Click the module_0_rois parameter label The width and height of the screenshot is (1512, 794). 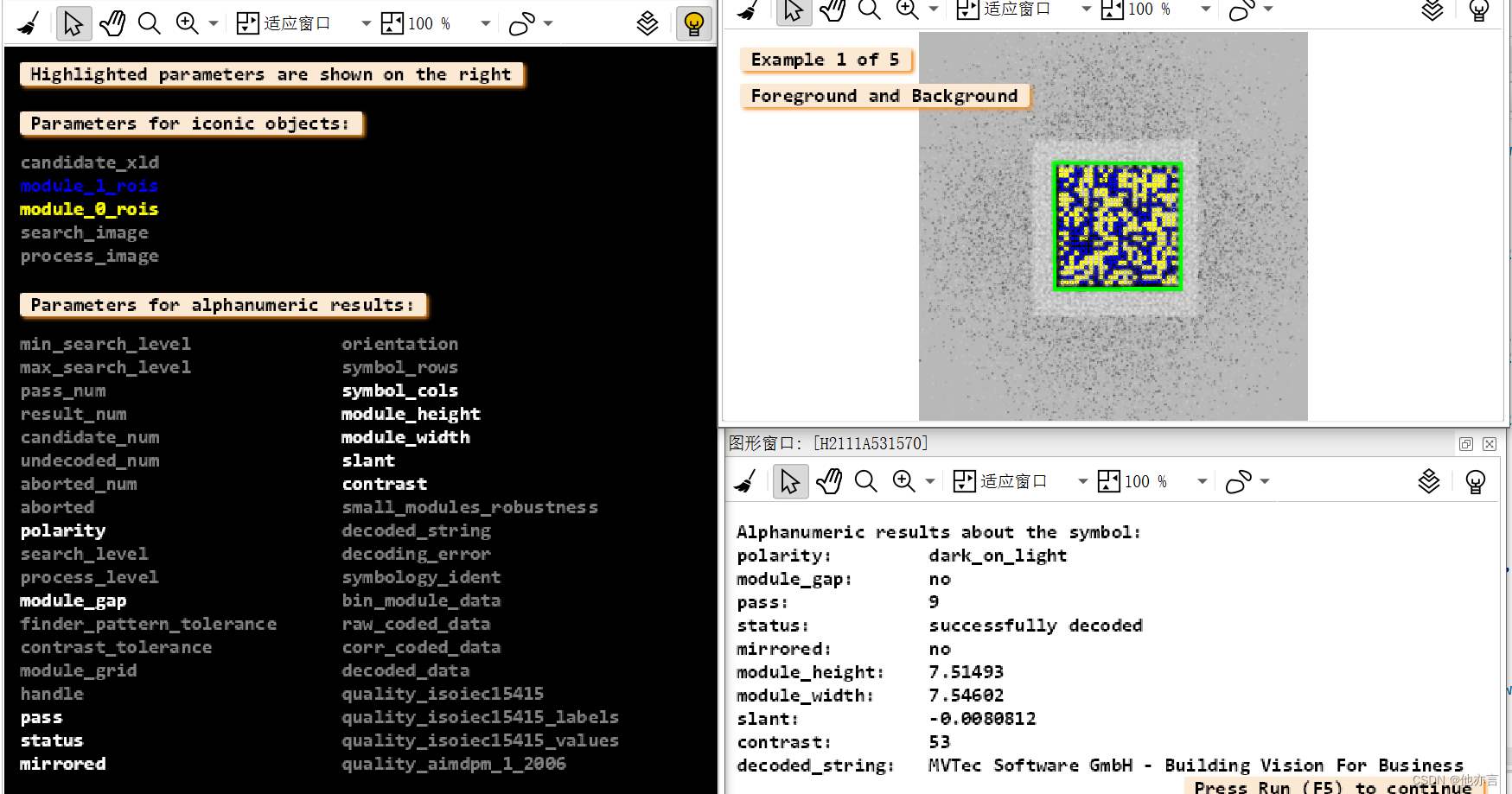[x=89, y=209]
